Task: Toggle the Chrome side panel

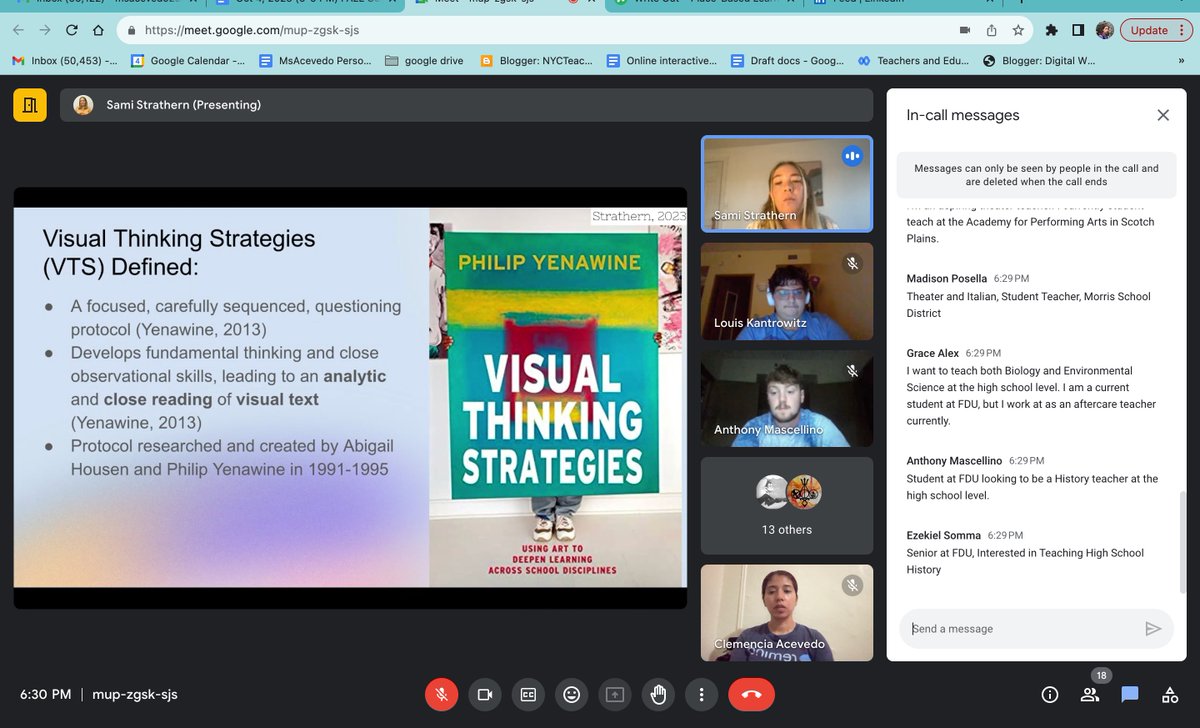Action: (1078, 30)
